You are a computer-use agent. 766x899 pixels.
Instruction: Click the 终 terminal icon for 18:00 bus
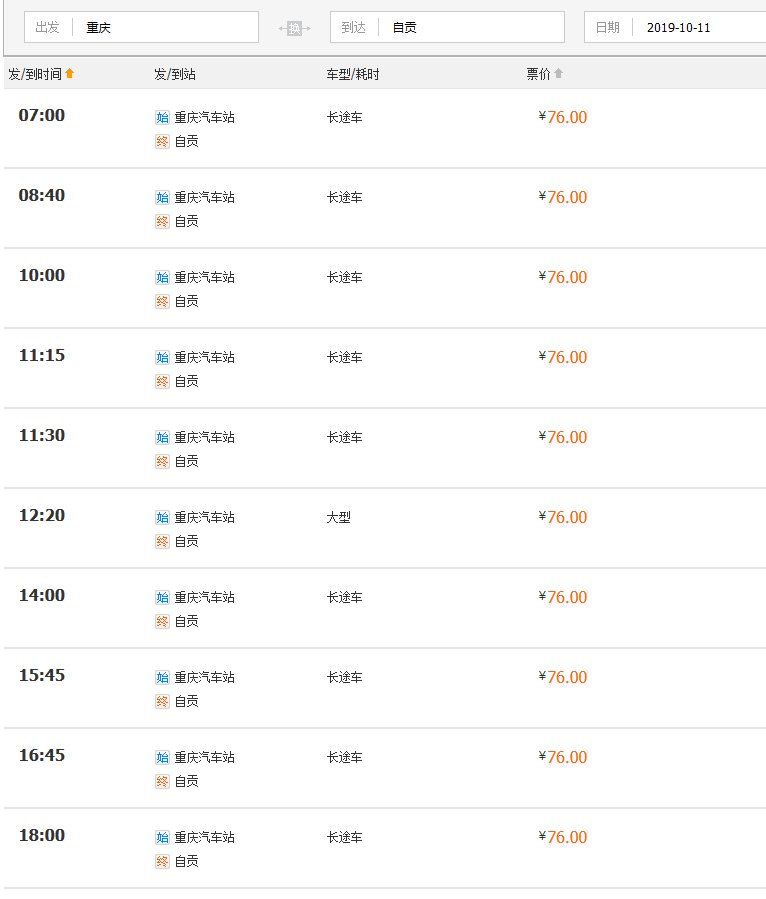coord(162,861)
